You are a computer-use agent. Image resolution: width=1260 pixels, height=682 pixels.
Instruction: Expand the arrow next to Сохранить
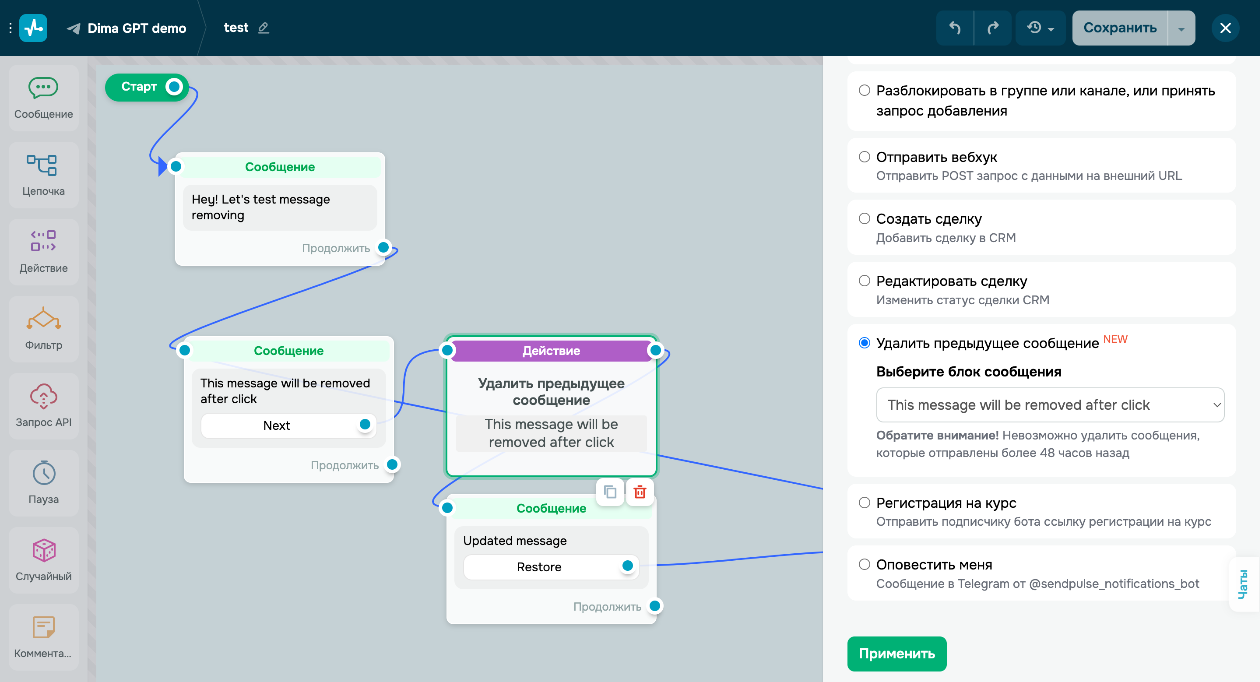[1181, 28]
